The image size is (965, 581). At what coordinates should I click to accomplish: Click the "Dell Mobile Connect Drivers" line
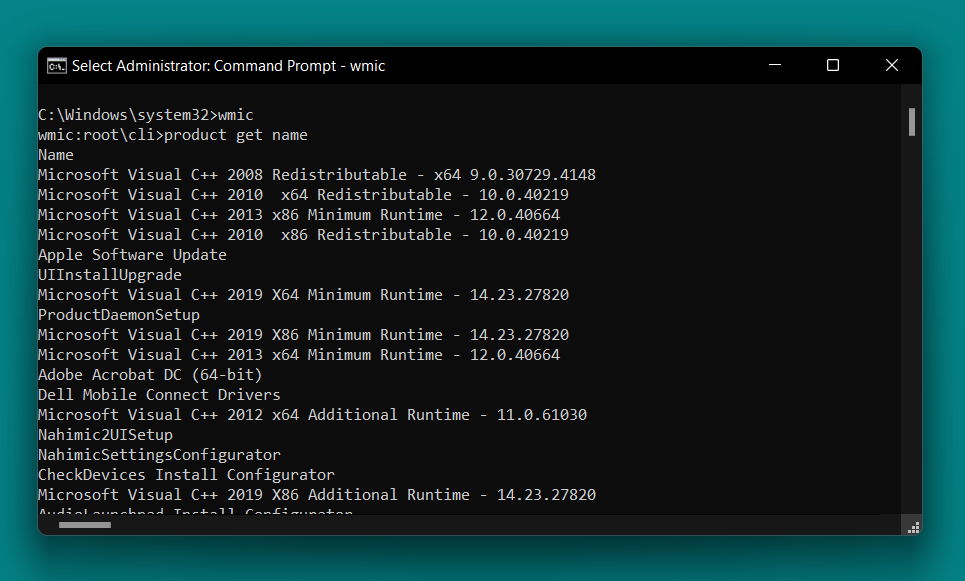[x=159, y=395]
